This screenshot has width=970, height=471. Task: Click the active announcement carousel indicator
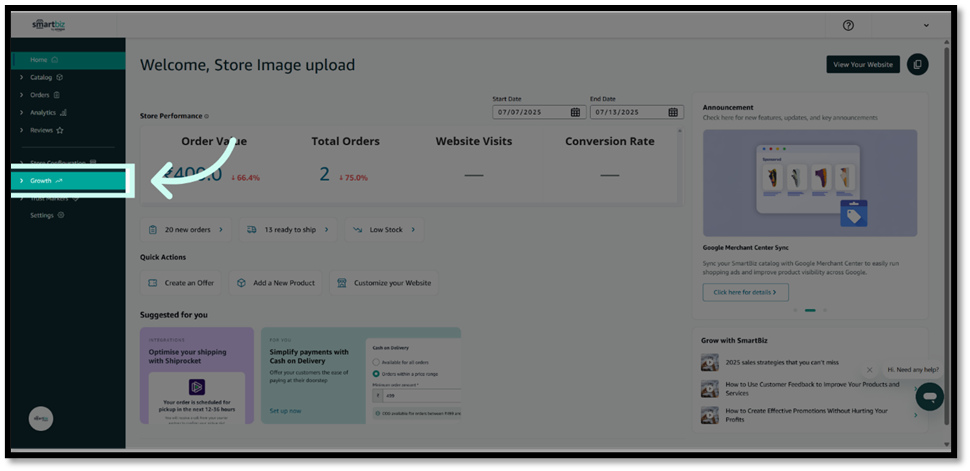tap(810, 310)
